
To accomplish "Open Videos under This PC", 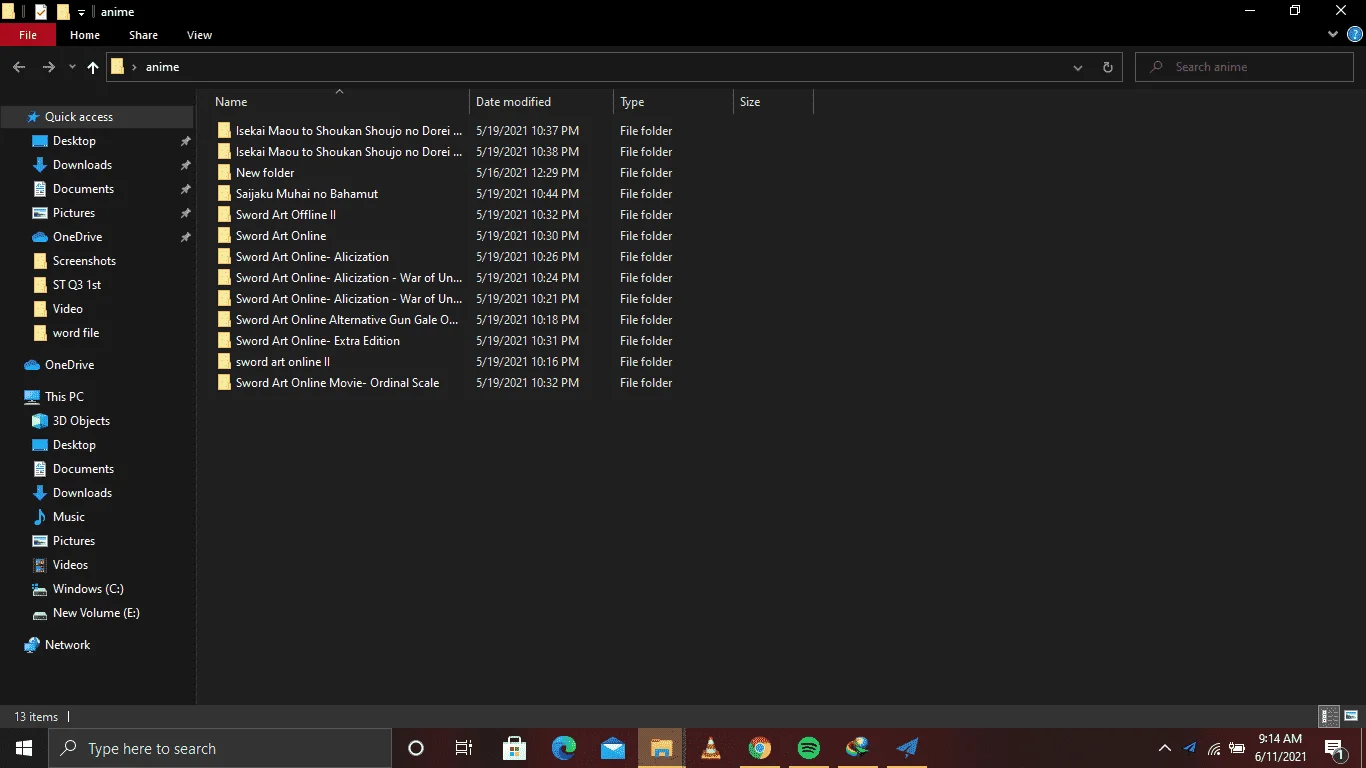I will (x=70, y=565).
